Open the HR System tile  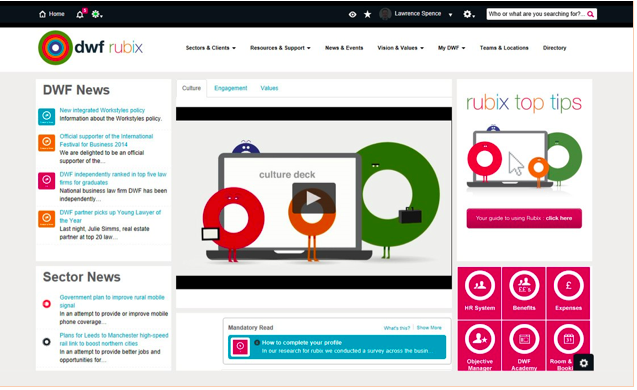coord(480,293)
